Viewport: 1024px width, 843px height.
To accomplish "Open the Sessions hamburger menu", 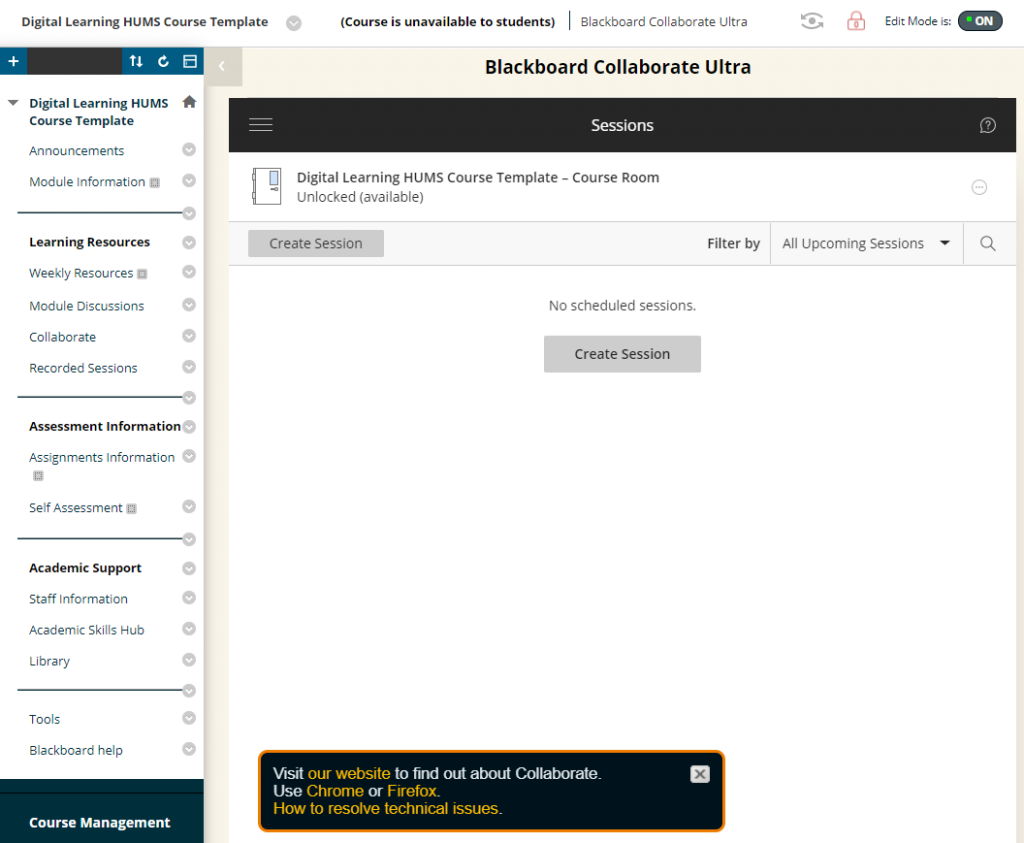I will click(261, 125).
